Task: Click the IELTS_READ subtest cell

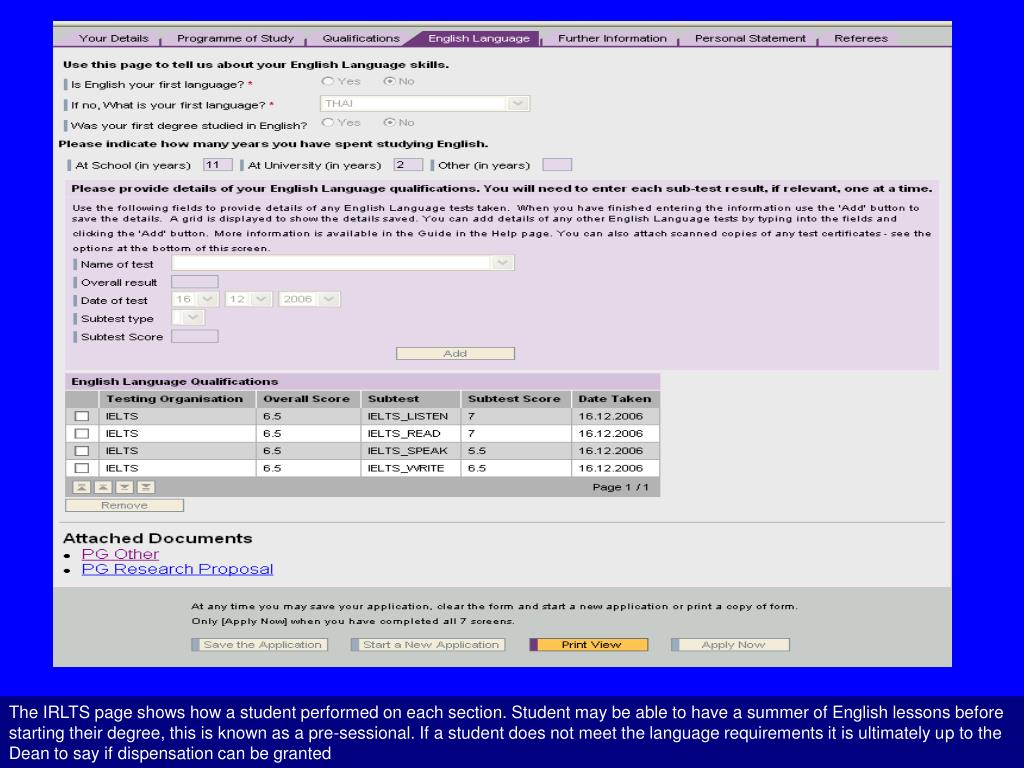Action: pos(411,434)
